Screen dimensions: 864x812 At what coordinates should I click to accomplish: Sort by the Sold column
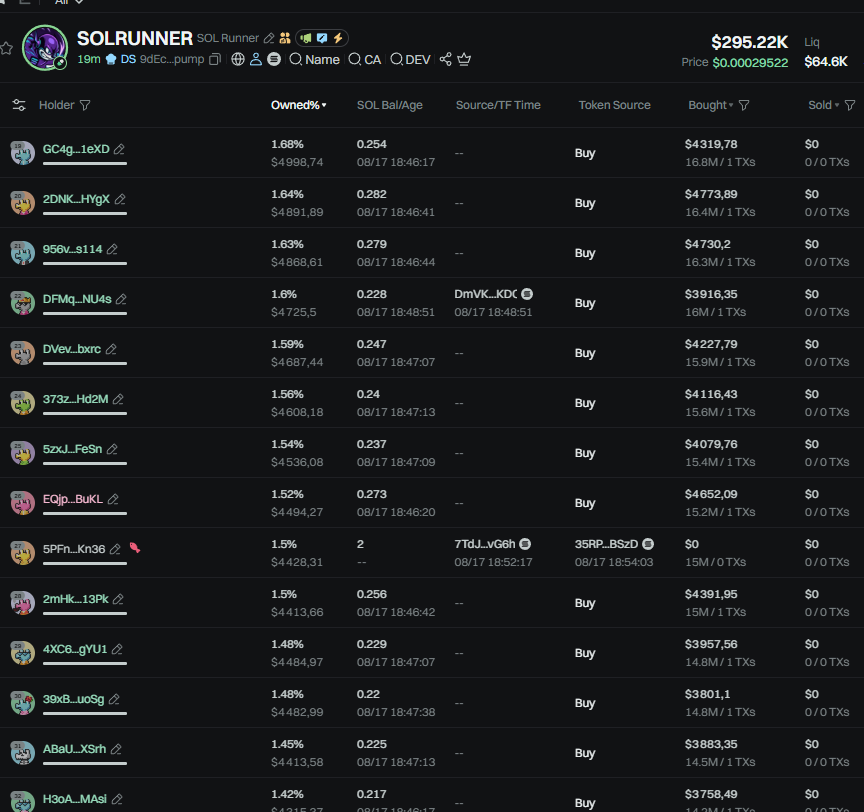823,105
